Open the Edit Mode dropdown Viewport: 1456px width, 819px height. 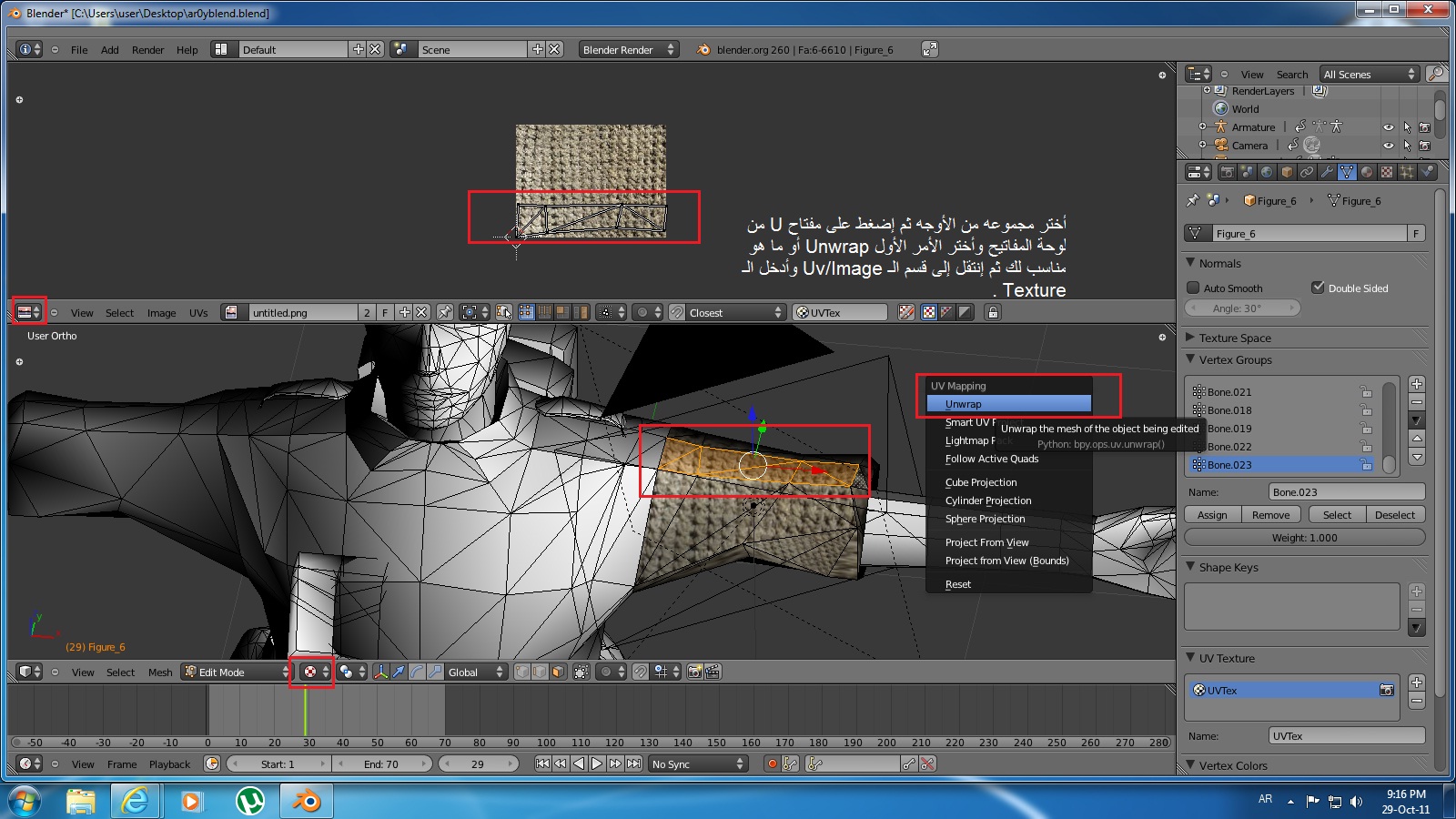tap(236, 672)
